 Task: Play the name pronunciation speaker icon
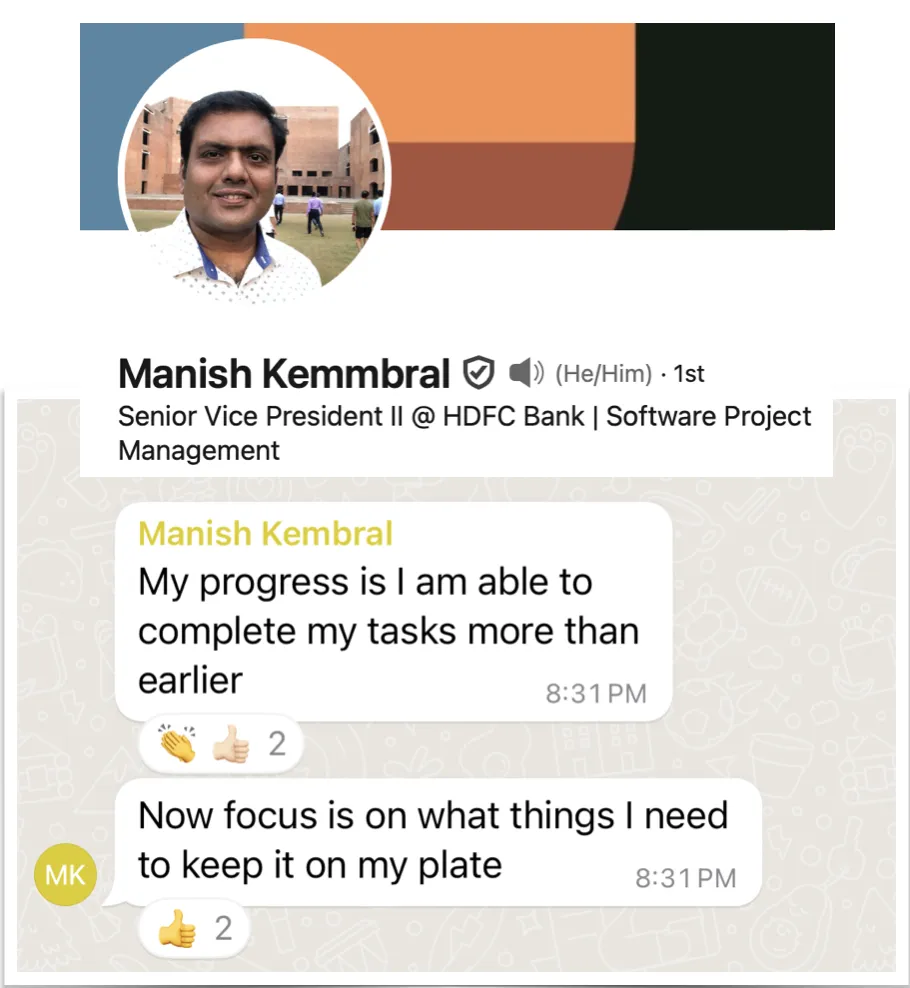pyautogui.click(x=526, y=373)
